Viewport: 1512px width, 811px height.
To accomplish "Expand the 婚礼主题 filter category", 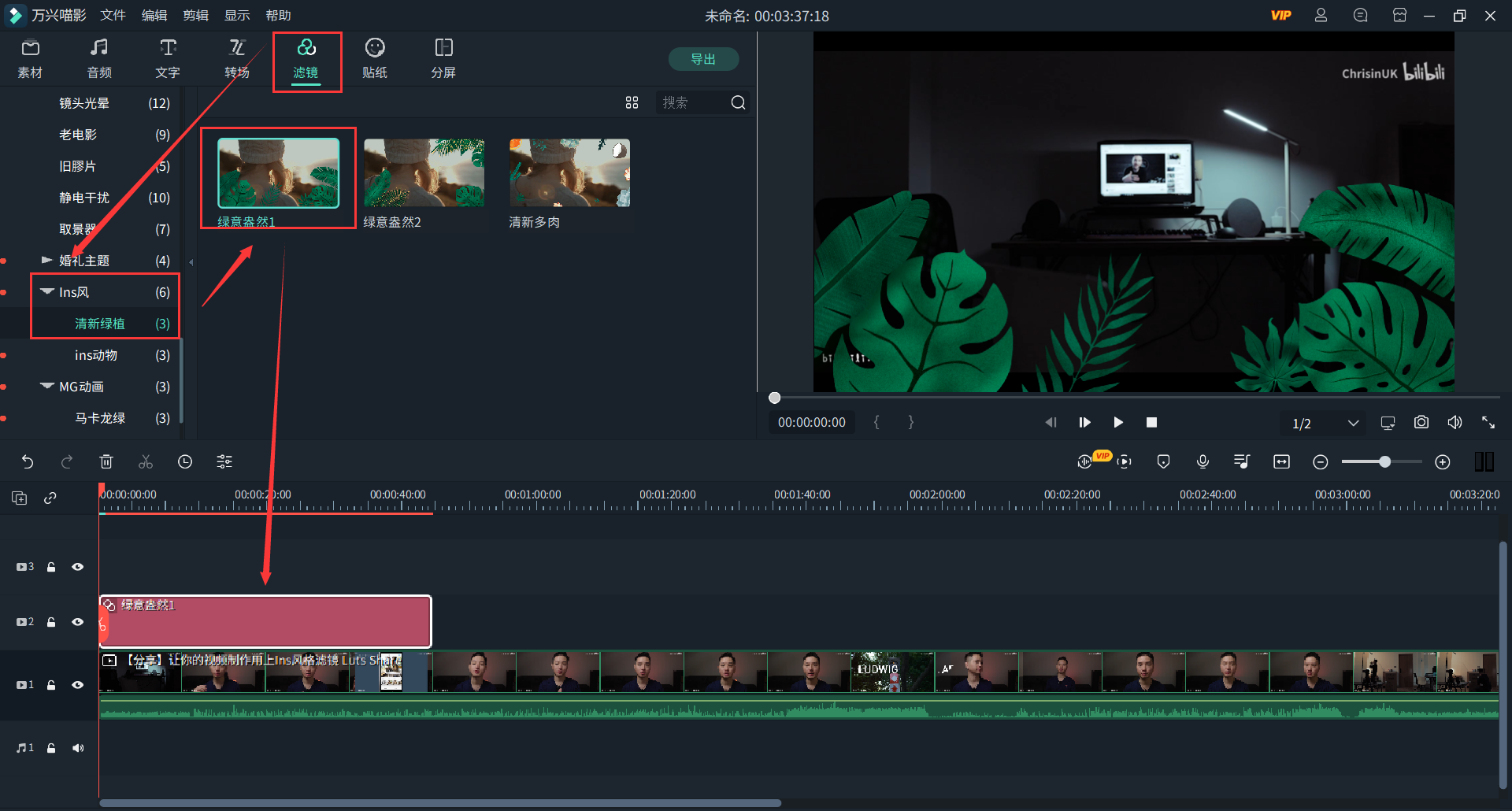I will pyautogui.click(x=46, y=260).
